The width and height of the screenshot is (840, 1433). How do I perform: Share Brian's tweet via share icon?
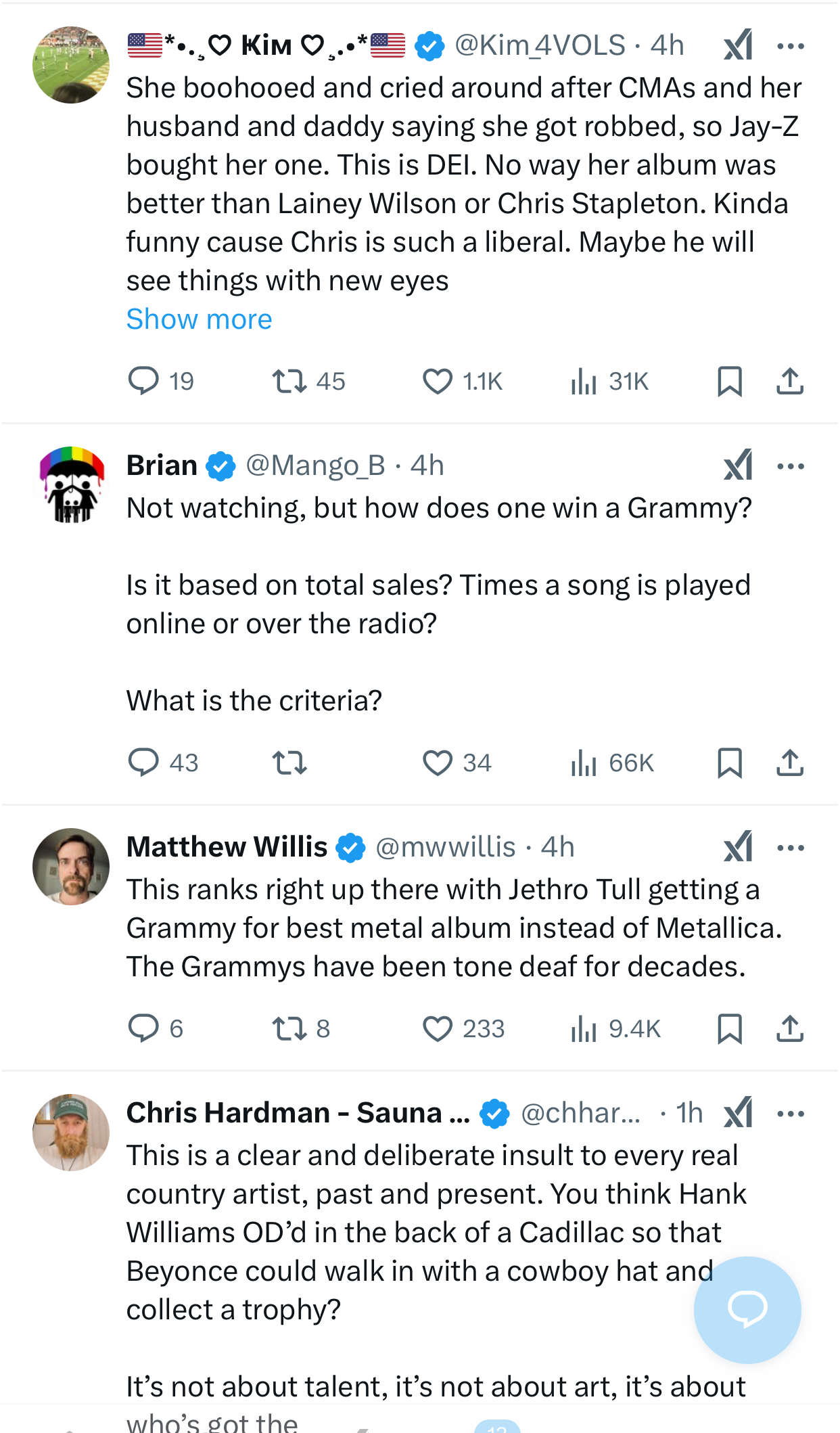click(789, 763)
